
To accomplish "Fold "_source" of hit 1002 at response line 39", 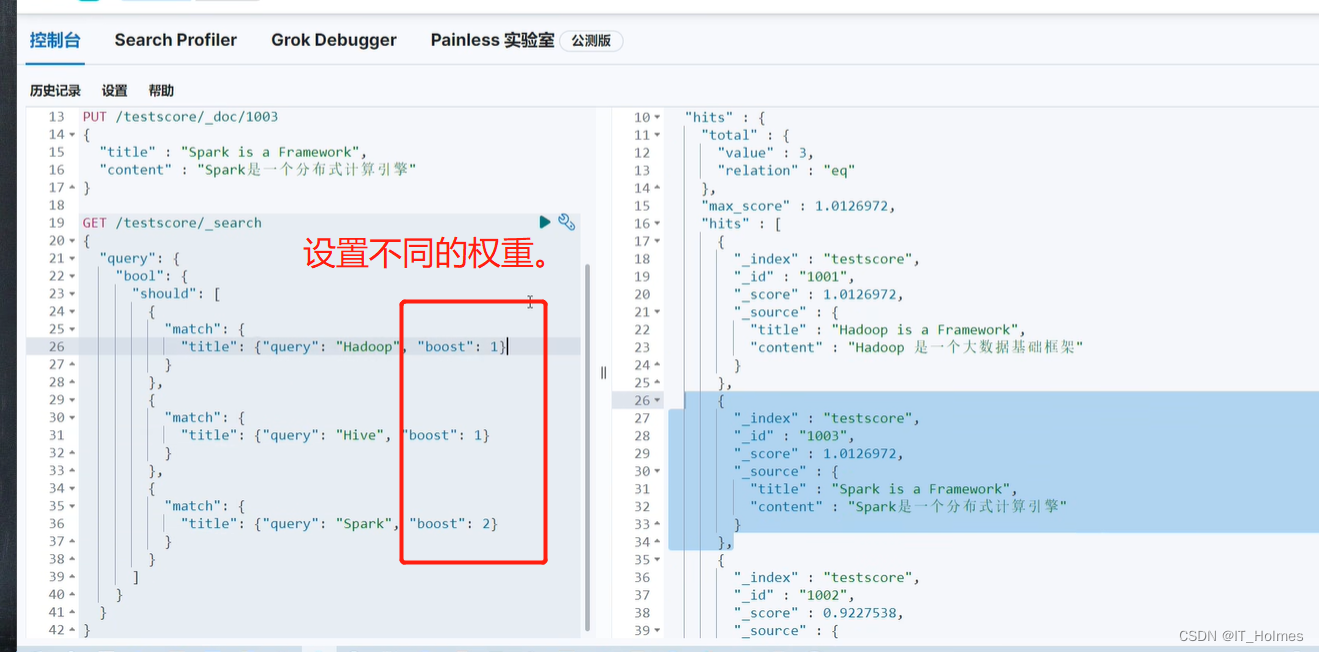I will tap(657, 630).
